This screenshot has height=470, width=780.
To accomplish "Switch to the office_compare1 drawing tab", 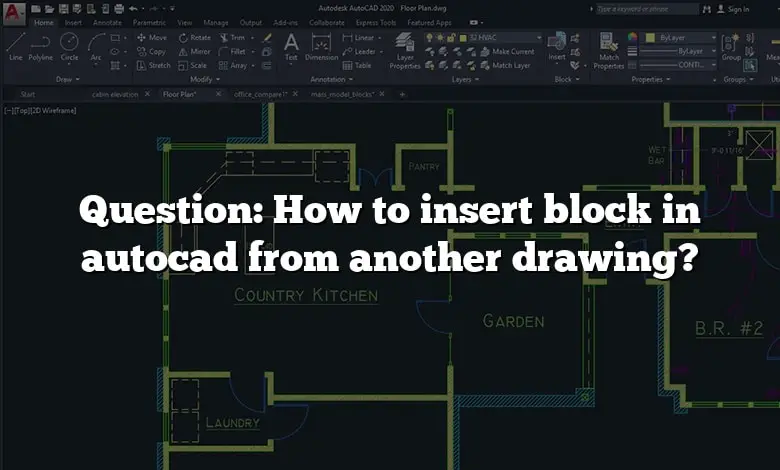I will click(x=261, y=94).
